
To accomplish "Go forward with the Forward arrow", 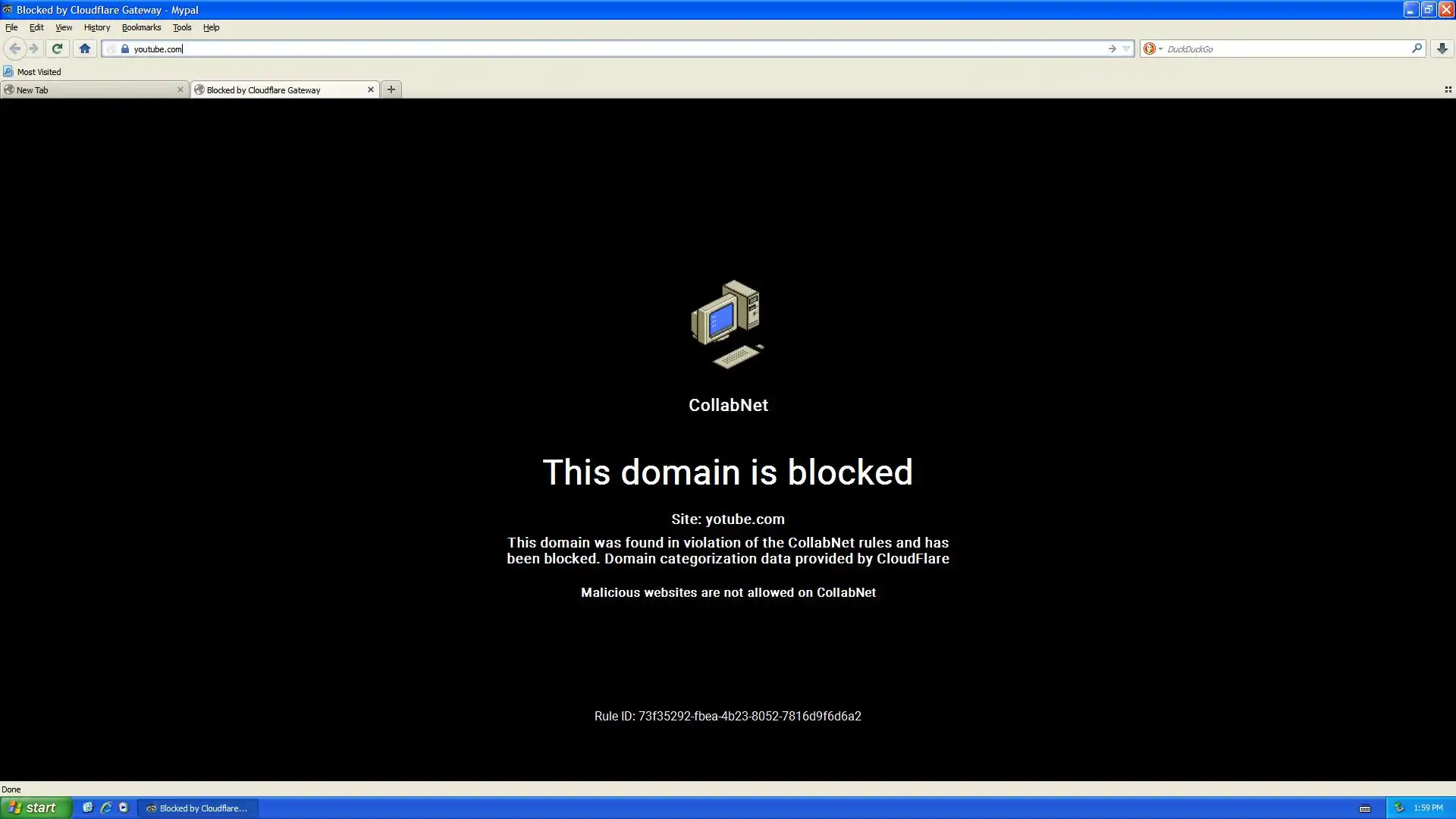I will (34, 49).
